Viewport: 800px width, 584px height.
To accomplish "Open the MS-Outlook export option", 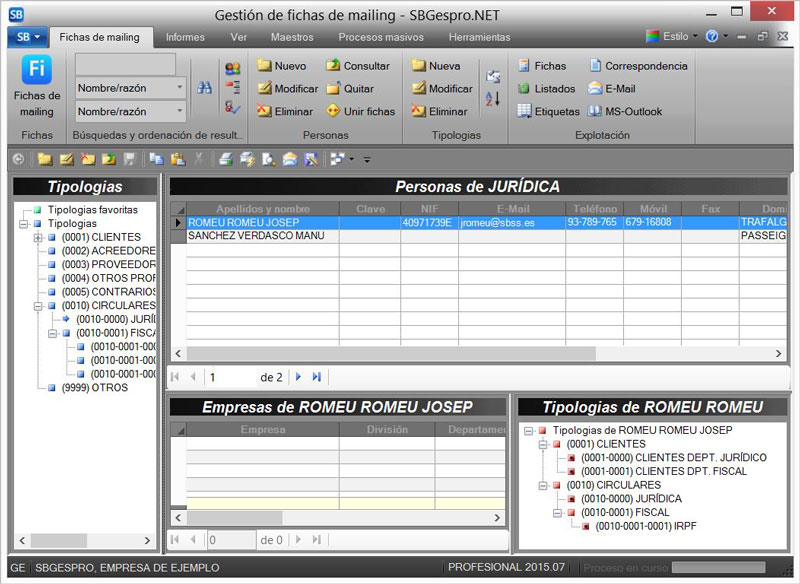I will pyautogui.click(x=624, y=112).
